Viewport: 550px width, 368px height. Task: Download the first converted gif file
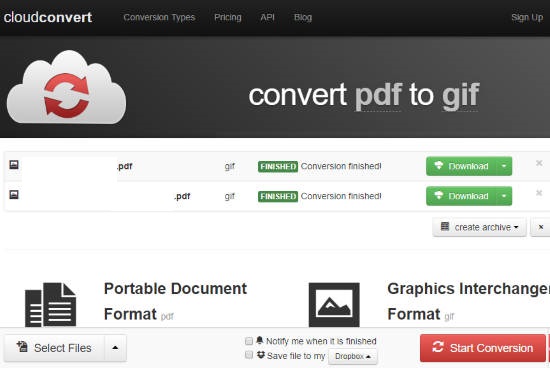pyautogui.click(x=461, y=166)
